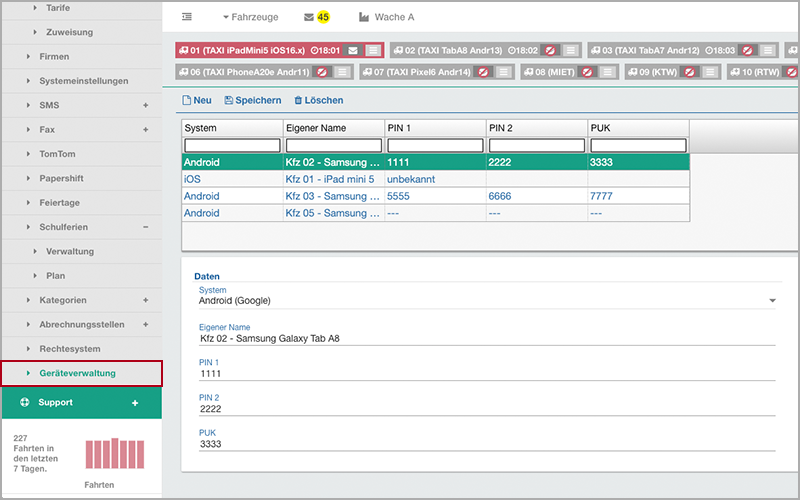Click the PIN 1 input field
The width and height of the screenshot is (800, 500).
point(487,373)
